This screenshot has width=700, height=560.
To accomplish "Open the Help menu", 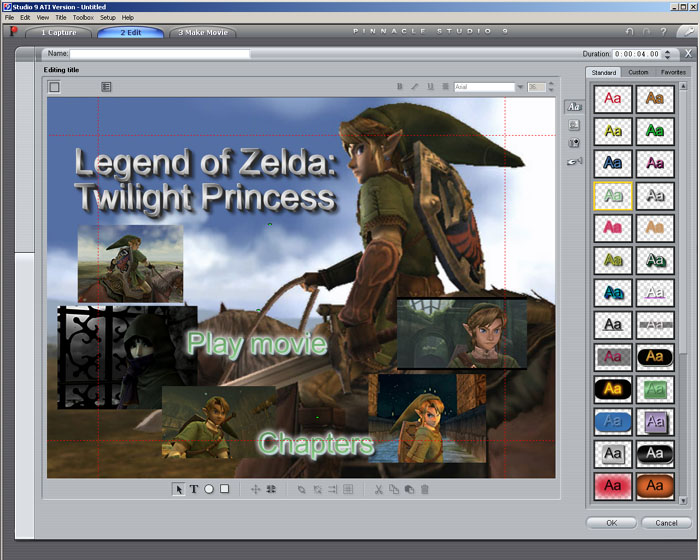I will pos(128,17).
